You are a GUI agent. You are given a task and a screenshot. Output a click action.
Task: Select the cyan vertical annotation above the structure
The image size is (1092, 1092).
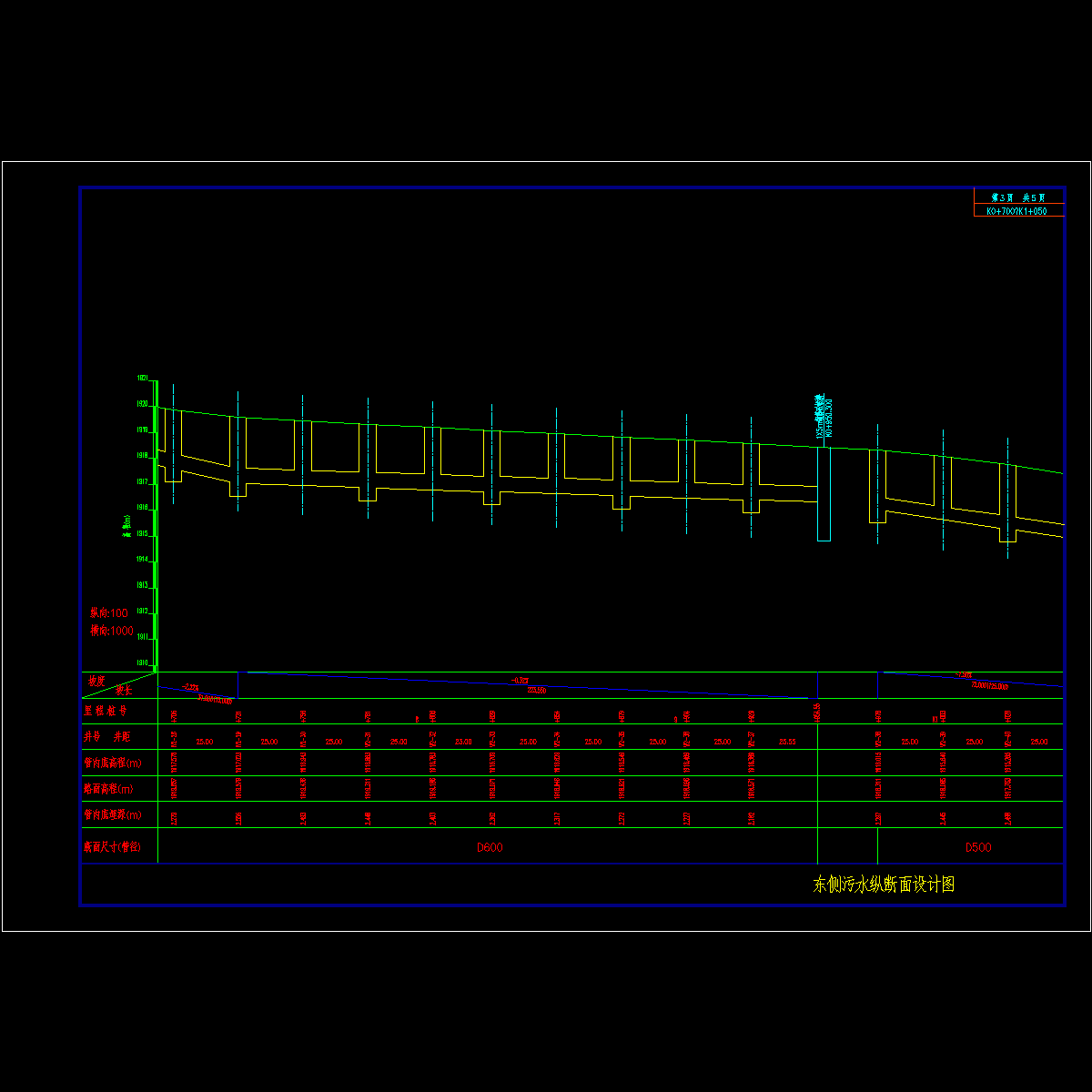pos(824,417)
